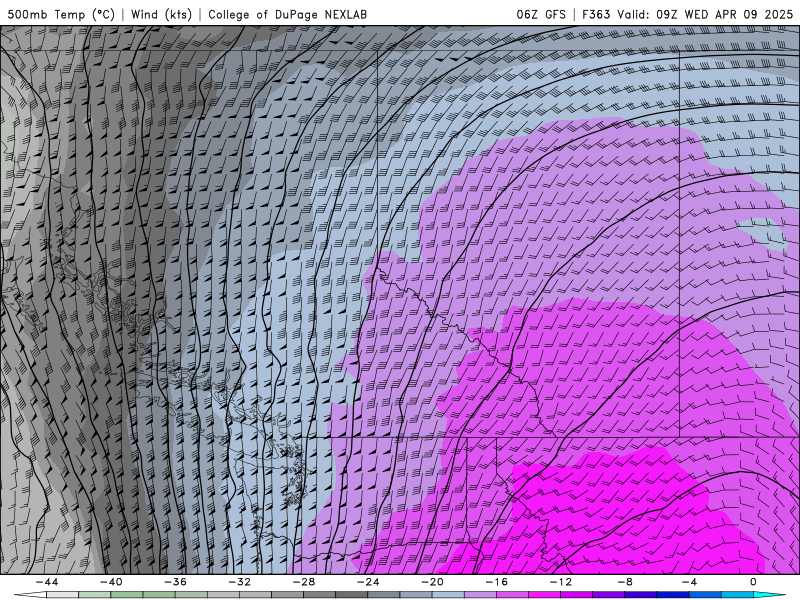This screenshot has height=600, width=800.
Task: Select the Wind (kts) header label
Action: point(161,14)
